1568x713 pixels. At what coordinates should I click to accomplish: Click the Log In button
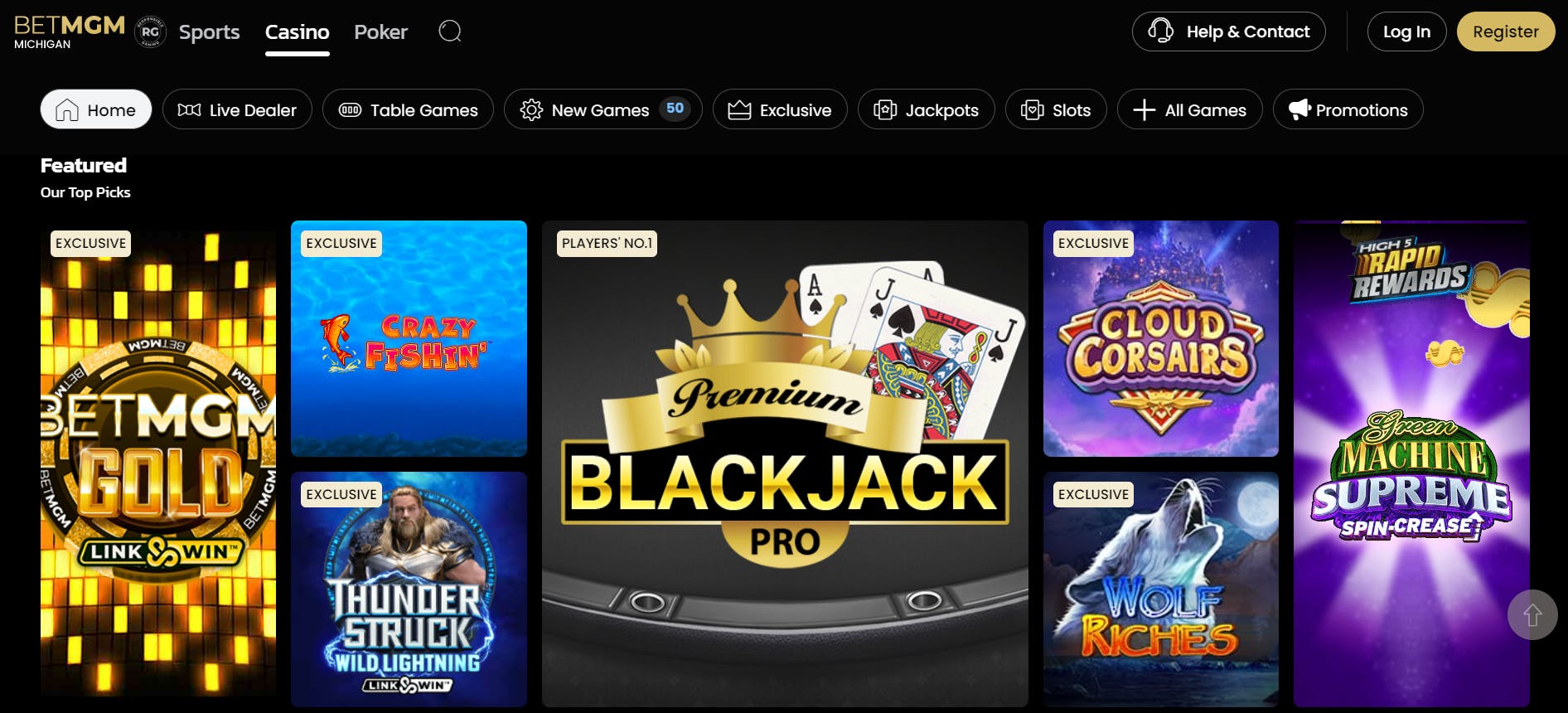point(1406,32)
